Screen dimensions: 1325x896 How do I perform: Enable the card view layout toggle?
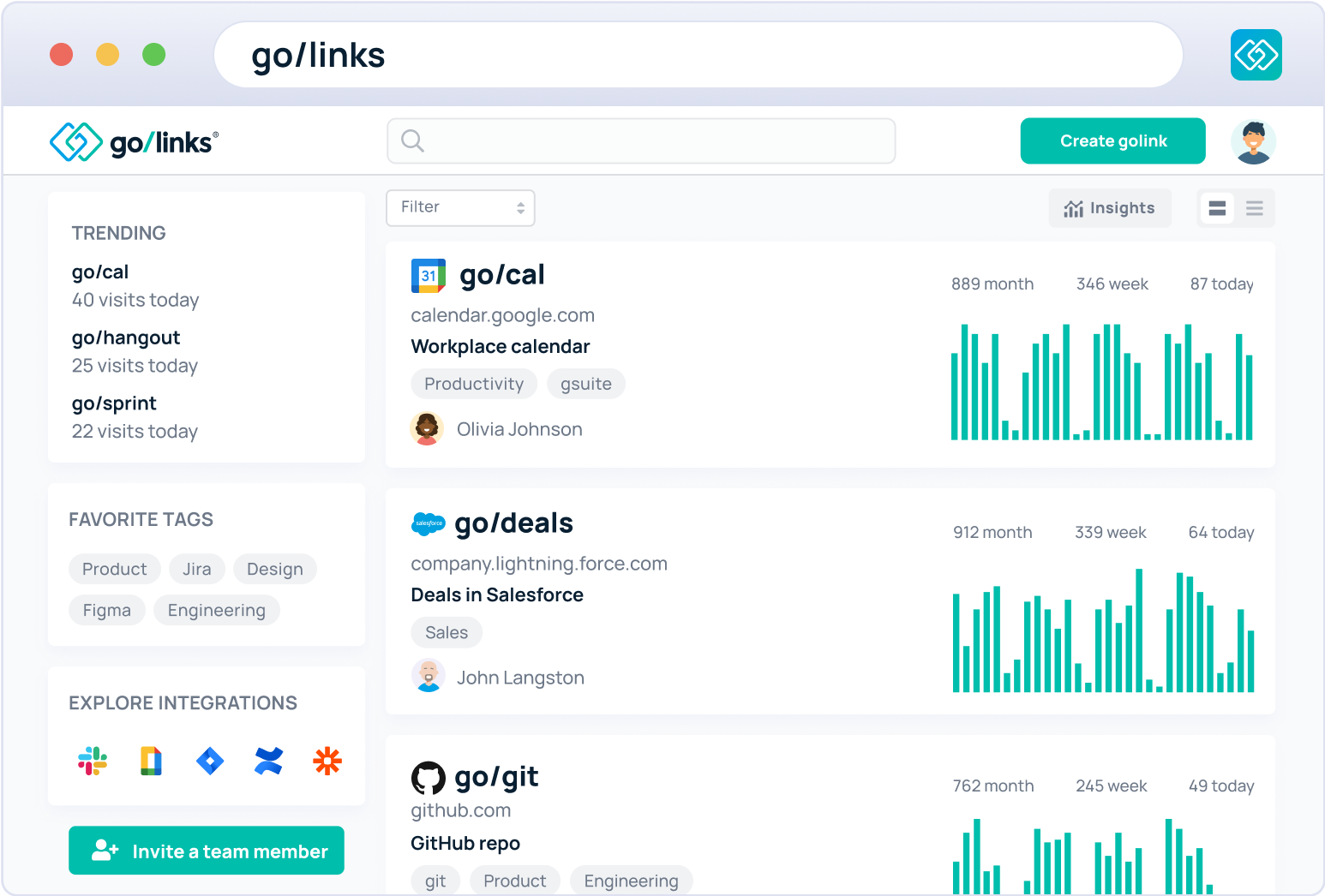point(1217,207)
